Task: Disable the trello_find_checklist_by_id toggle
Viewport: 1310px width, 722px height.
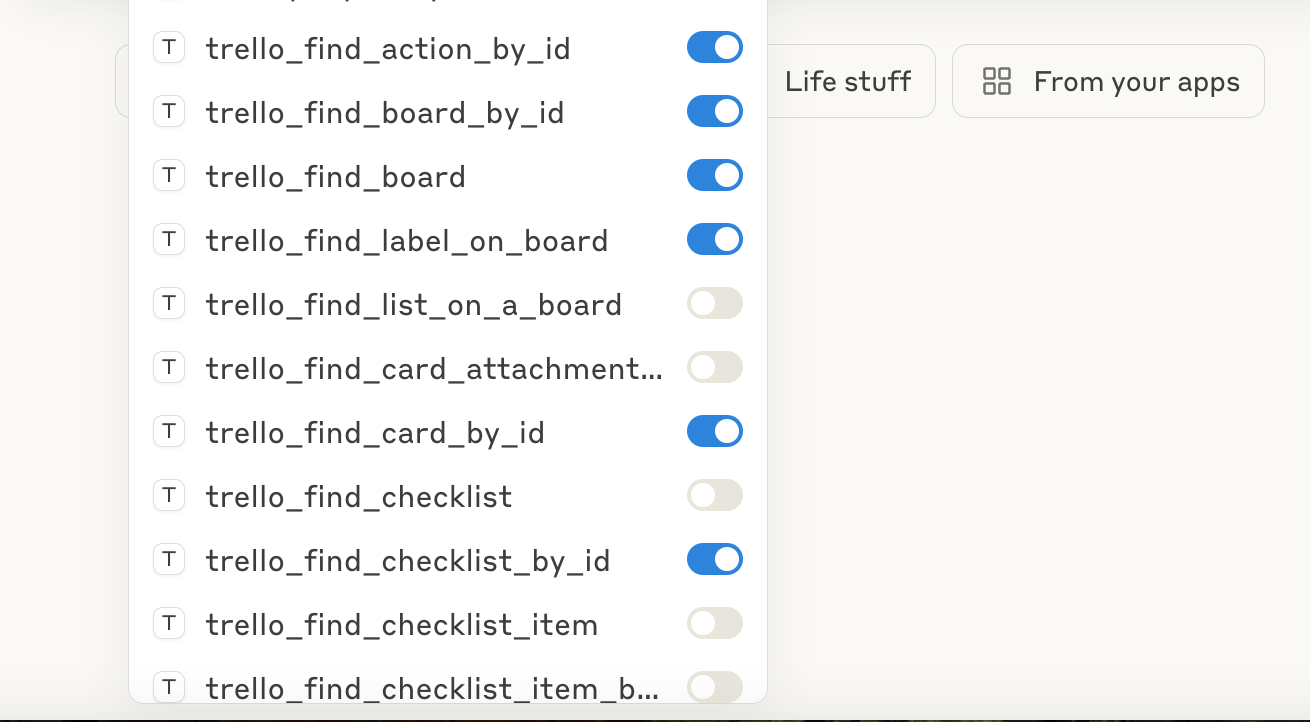Action: pyautogui.click(x=715, y=559)
